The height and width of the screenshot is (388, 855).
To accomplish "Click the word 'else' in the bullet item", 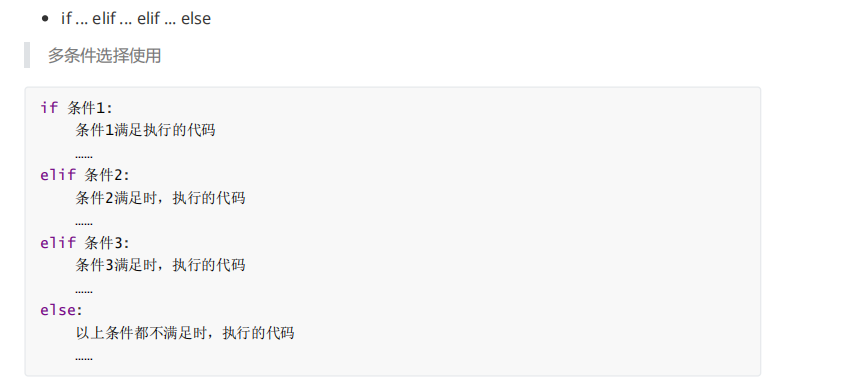I will pyautogui.click(x=196, y=19).
